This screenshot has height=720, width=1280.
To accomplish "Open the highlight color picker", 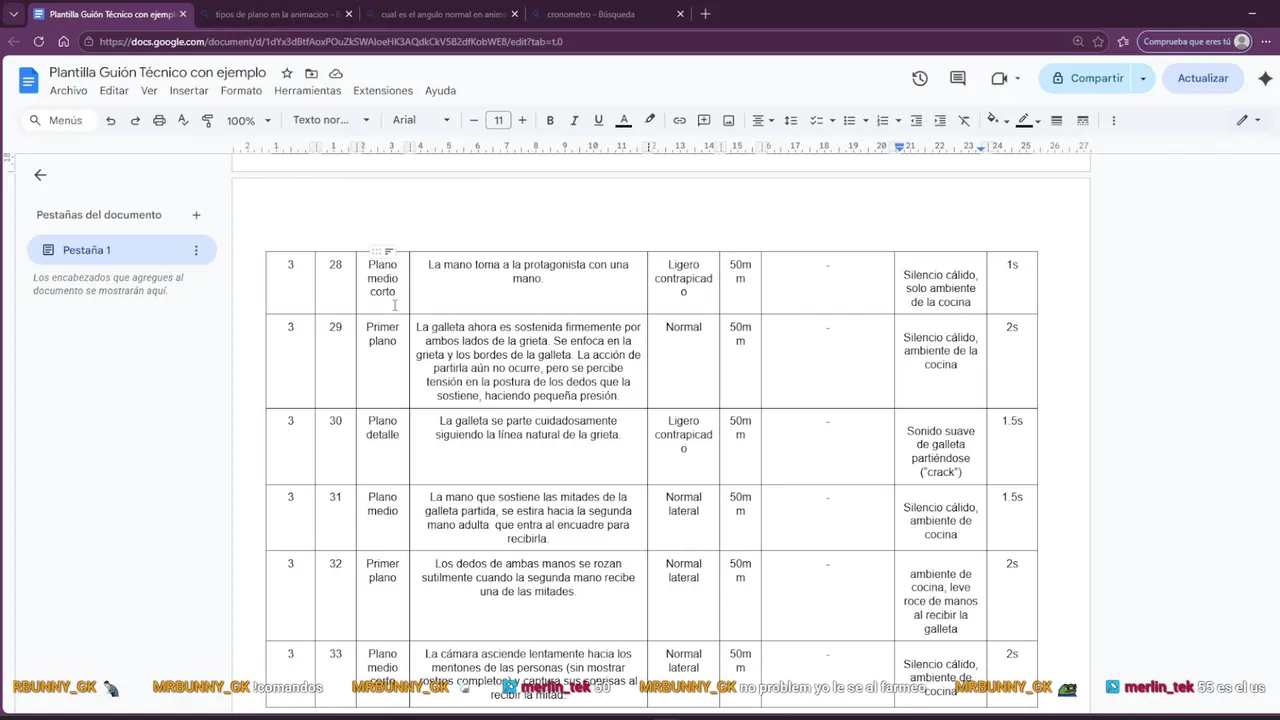I will coord(650,120).
